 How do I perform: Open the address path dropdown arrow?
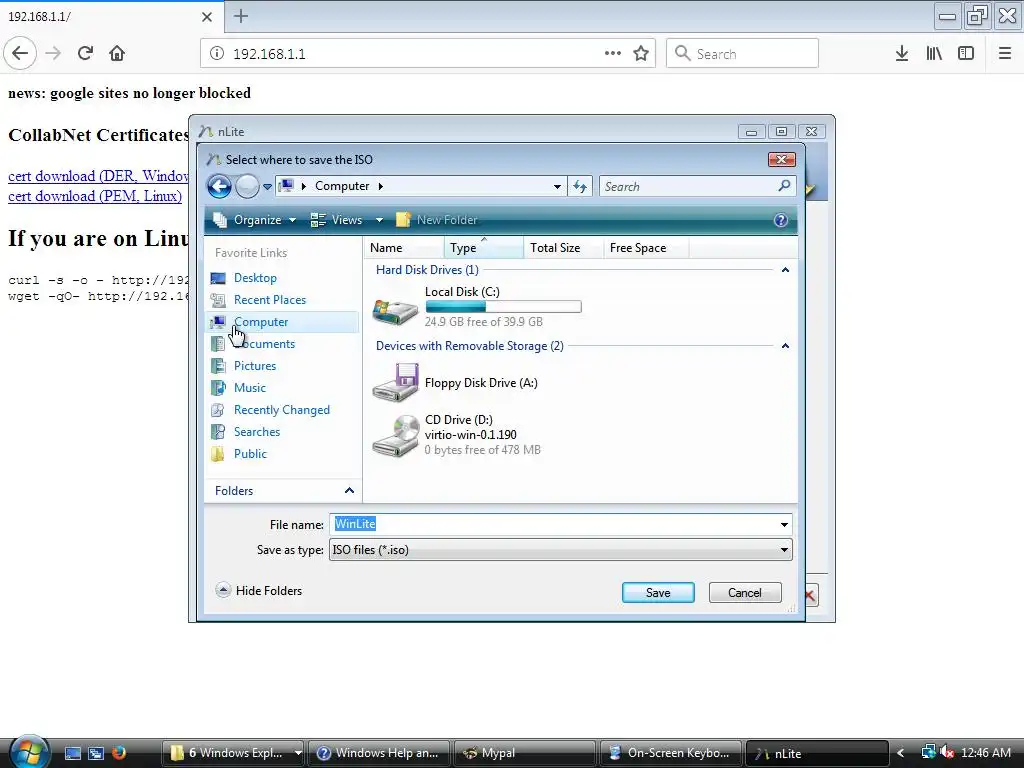[557, 187]
